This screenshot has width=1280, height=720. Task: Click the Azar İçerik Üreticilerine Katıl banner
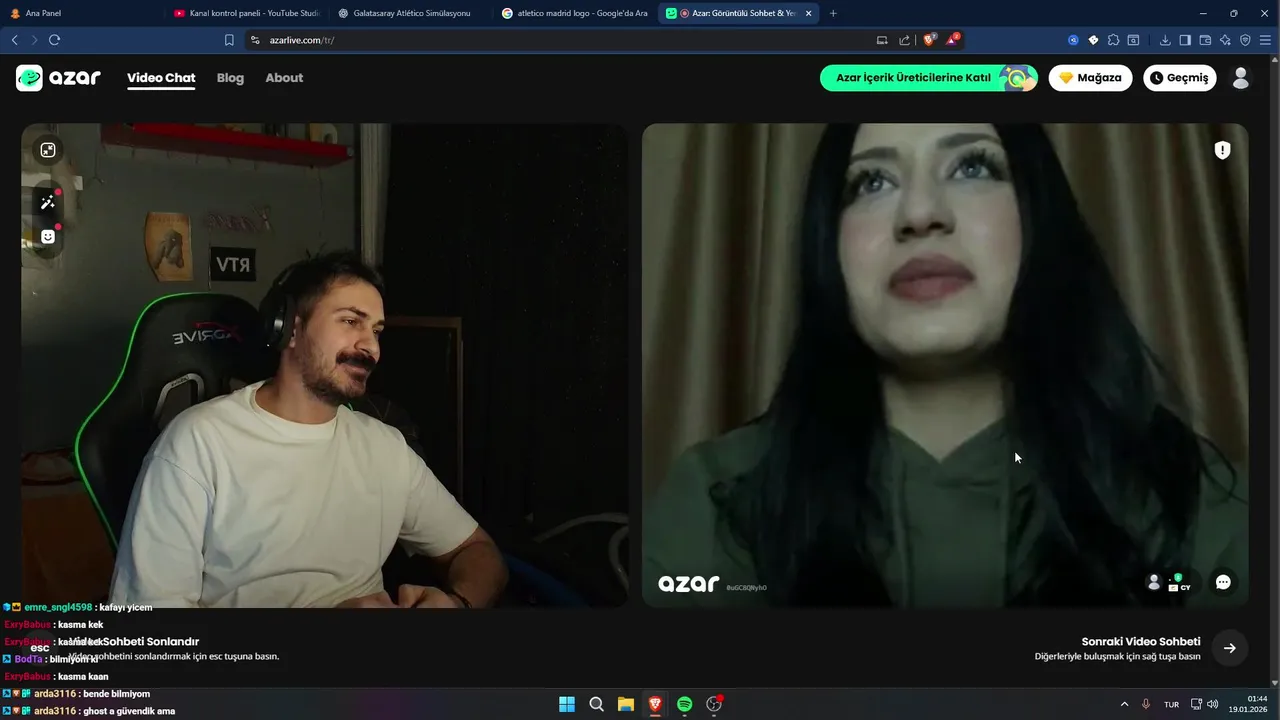929,78
